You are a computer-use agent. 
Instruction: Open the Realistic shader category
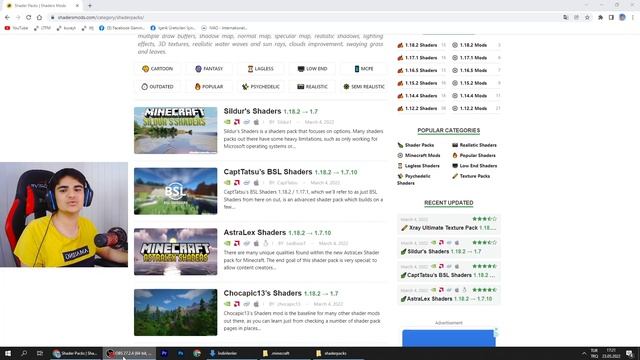313,87
